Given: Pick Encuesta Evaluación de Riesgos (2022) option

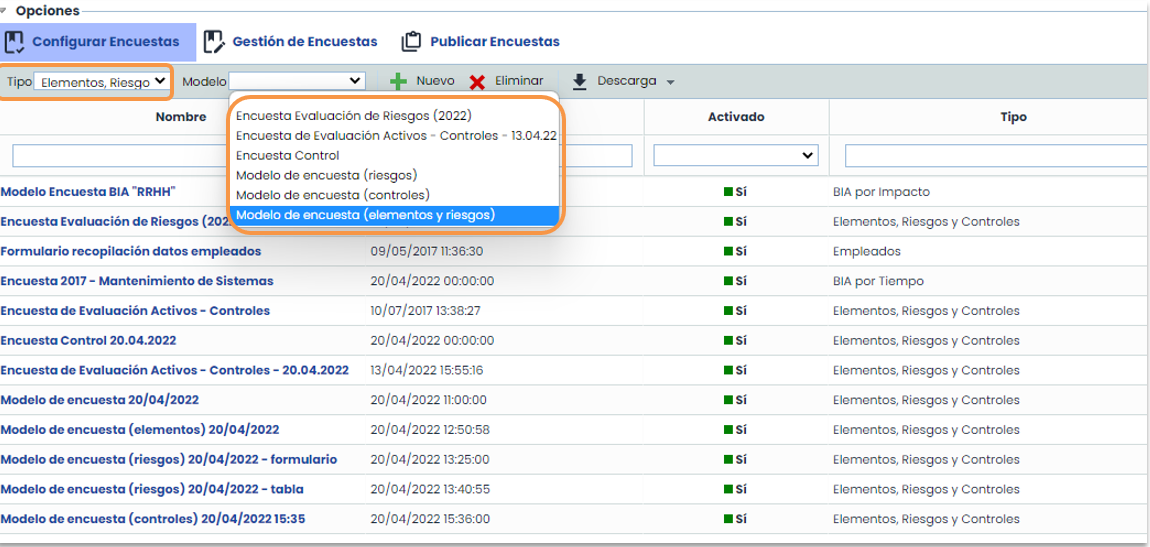Looking at the screenshot, I should pyautogui.click(x=352, y=115).
